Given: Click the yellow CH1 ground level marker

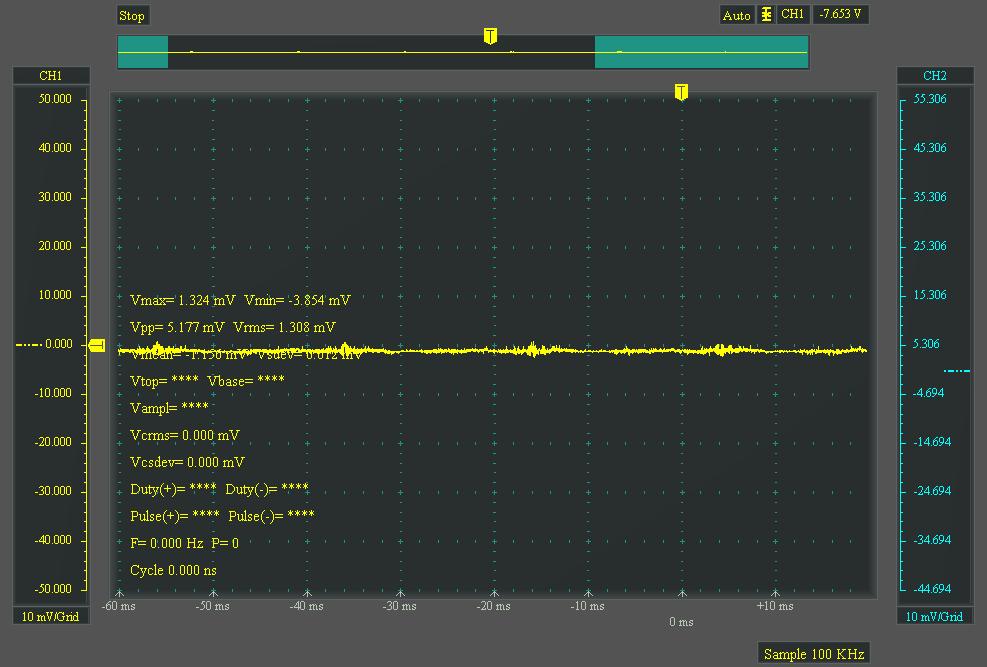Looking at the screenshot, I should (x=97, y=345).
